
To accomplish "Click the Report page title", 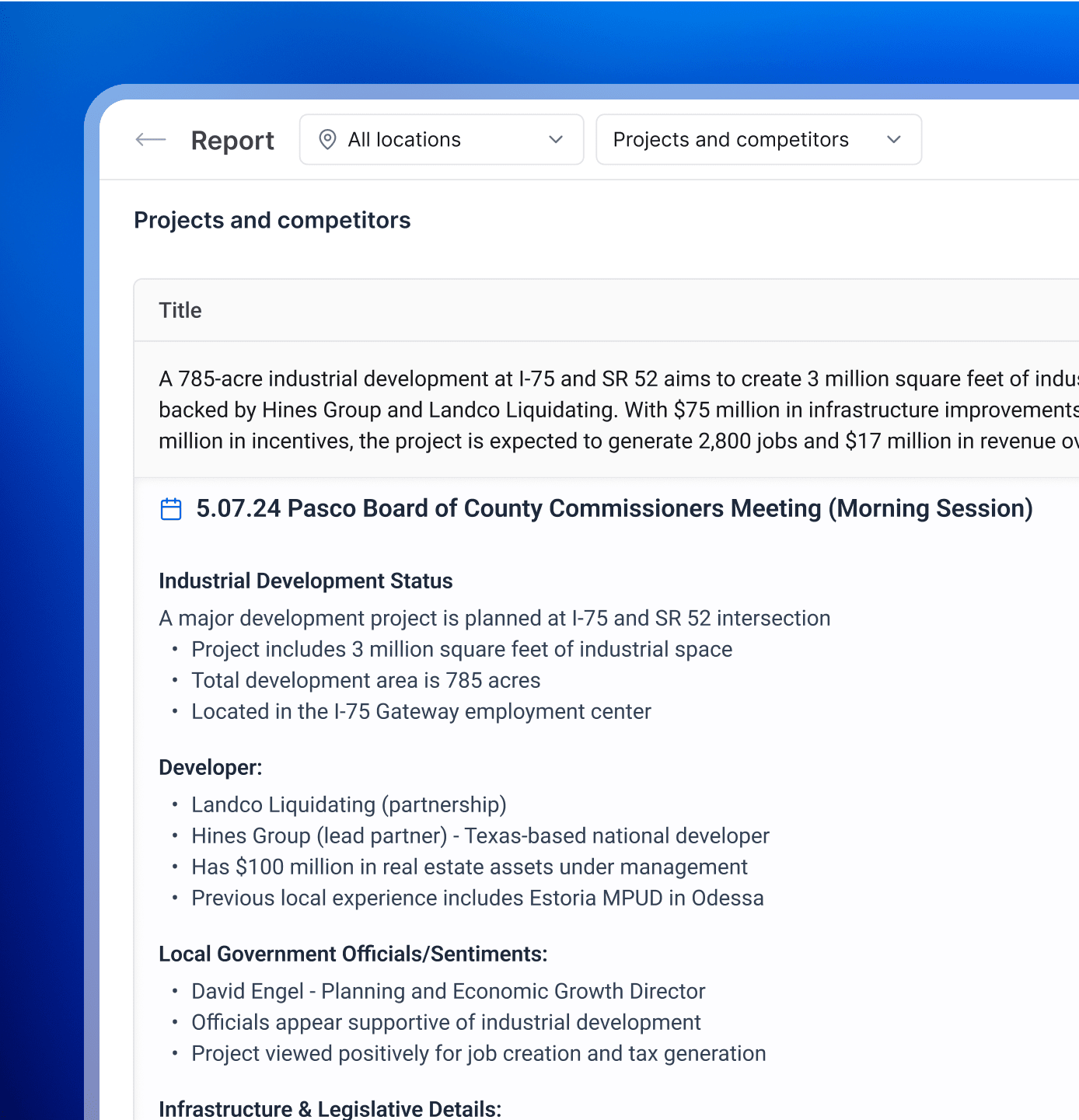I will tap(232, 141).
